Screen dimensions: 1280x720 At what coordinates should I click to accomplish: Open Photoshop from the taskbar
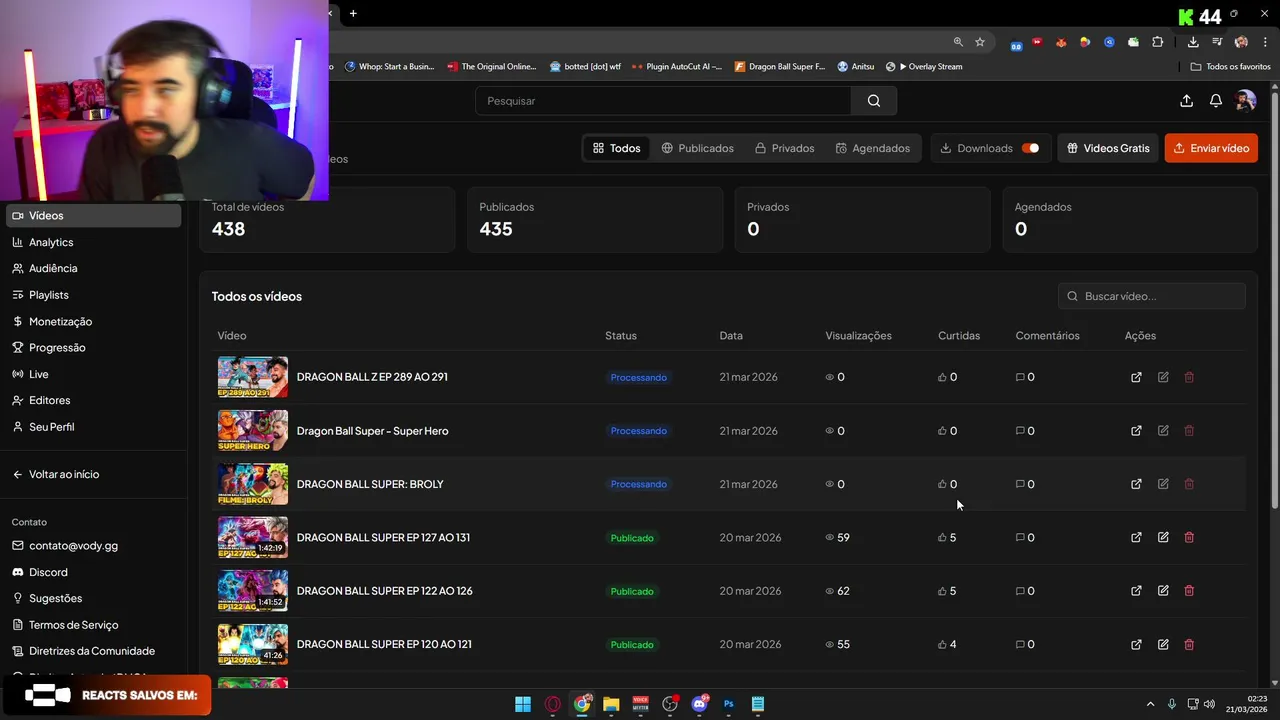pyautogui.click(x=729, y=704)
